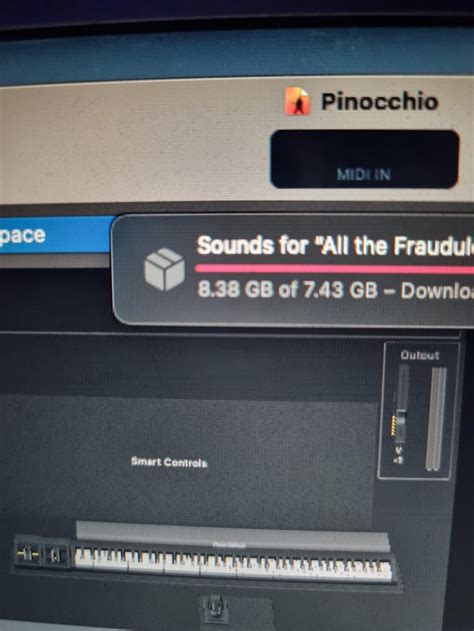Viewport: 474px width, 631px height.
Task: Click the Pinocchio window title text
Action: click(x=379, y=101)
